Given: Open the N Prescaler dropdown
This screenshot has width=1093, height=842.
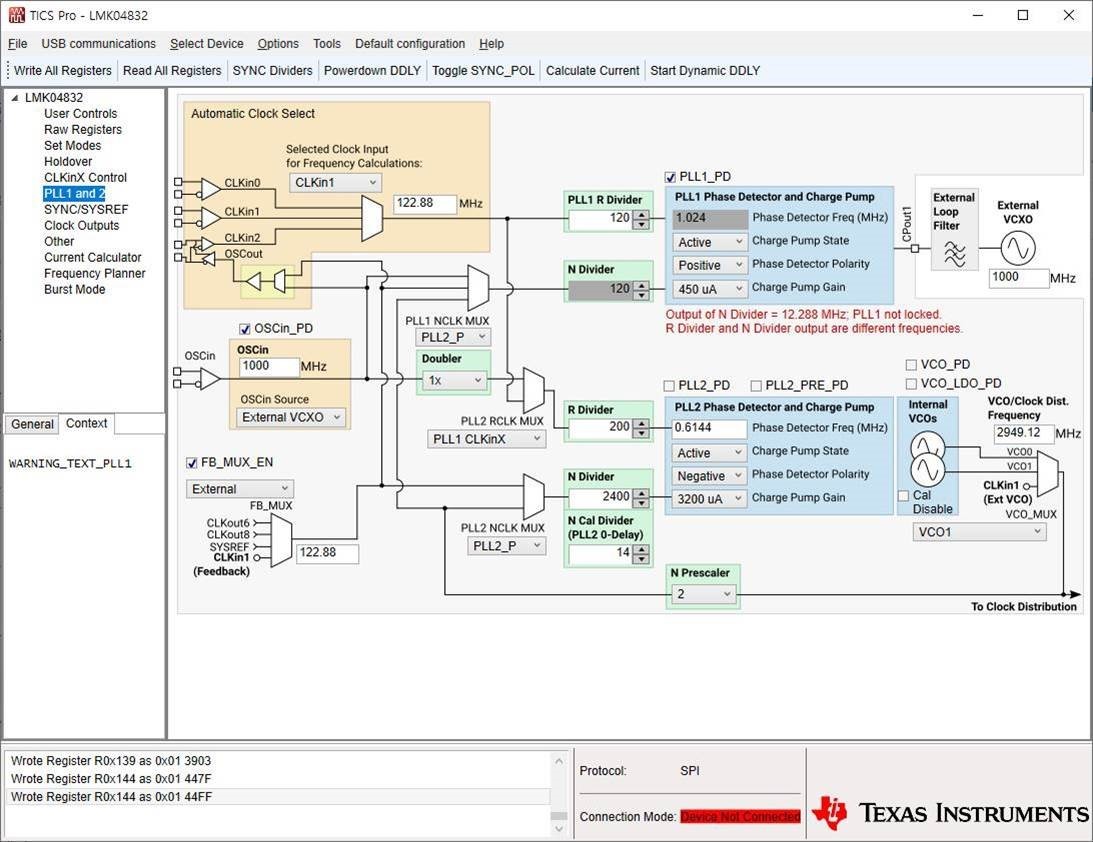Looking at the screenshot, I should [x=703, y=594].
